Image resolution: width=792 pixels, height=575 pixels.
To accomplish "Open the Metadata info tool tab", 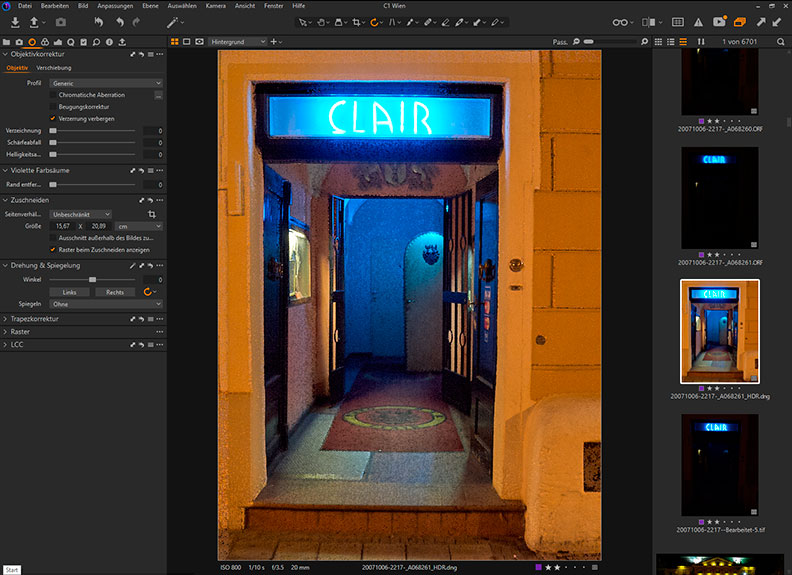I will click(109, 42).
